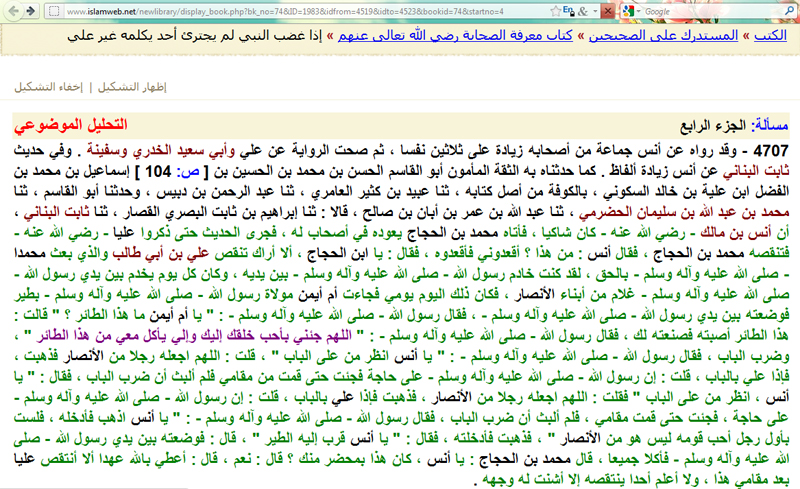The height and width of the screenshot is (489, 800).
Task: Bookmark this page with the star icon
Action: click(556, 11)
